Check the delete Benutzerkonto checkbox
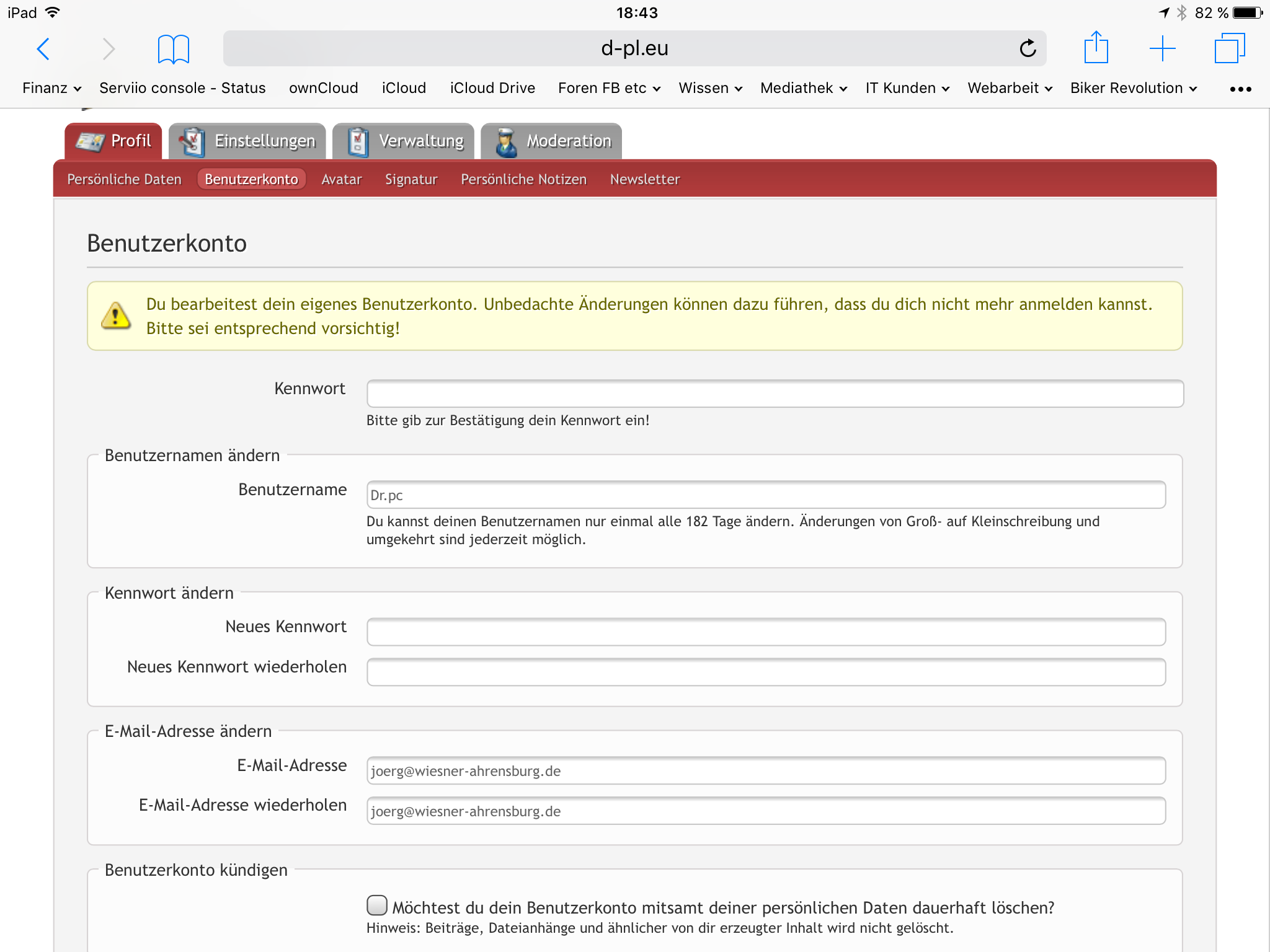The height and width of the screenshot is (952, 1270). point(376,906)
